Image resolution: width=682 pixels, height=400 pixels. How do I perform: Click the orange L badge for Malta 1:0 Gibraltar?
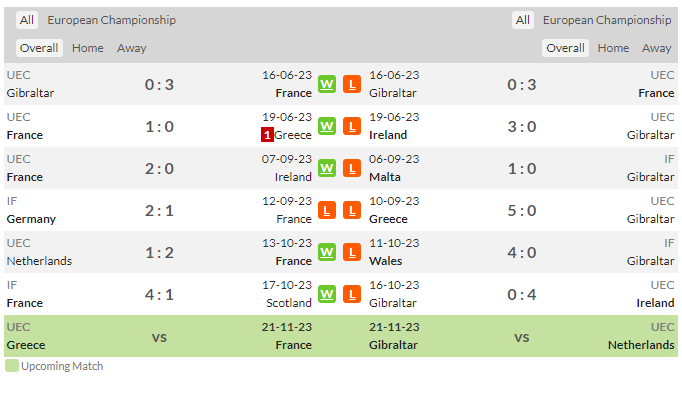352,168
